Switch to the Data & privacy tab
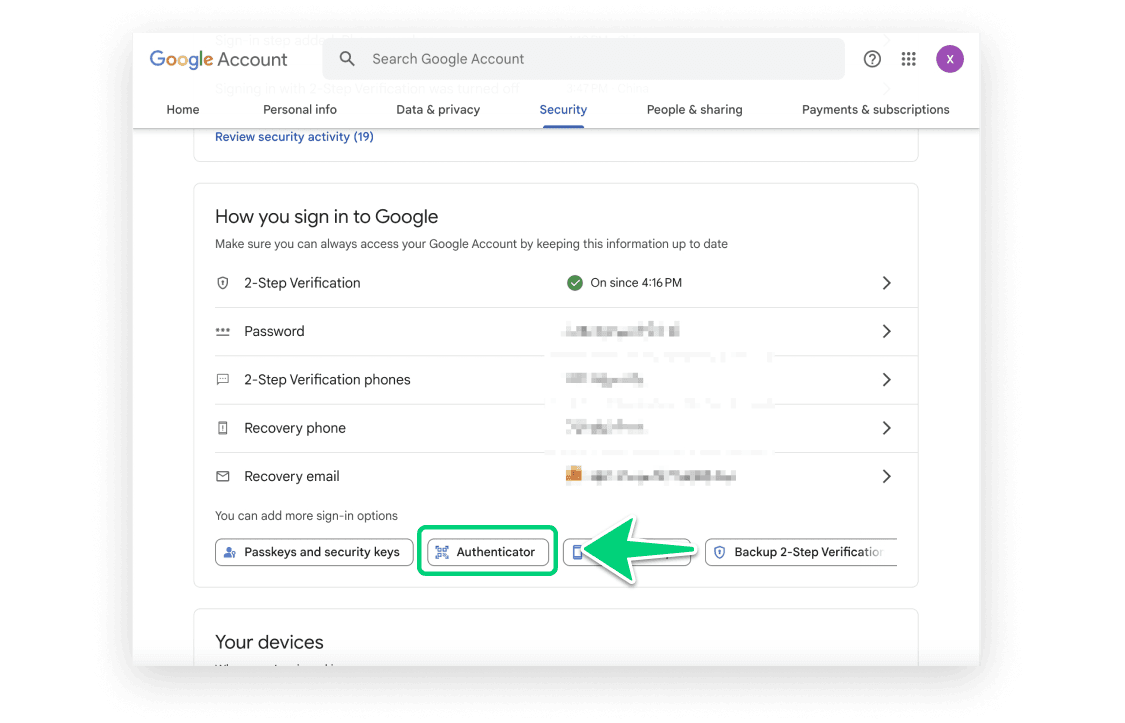Screen dimensions: 1125x723 [438, 110]
